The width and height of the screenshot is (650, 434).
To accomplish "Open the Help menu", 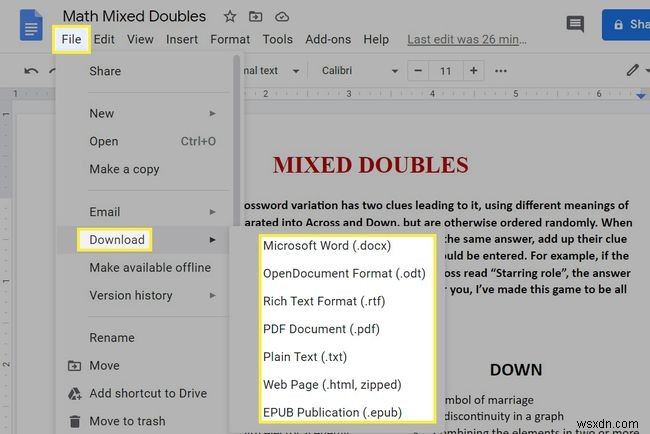I will click(x=376, y=39).
